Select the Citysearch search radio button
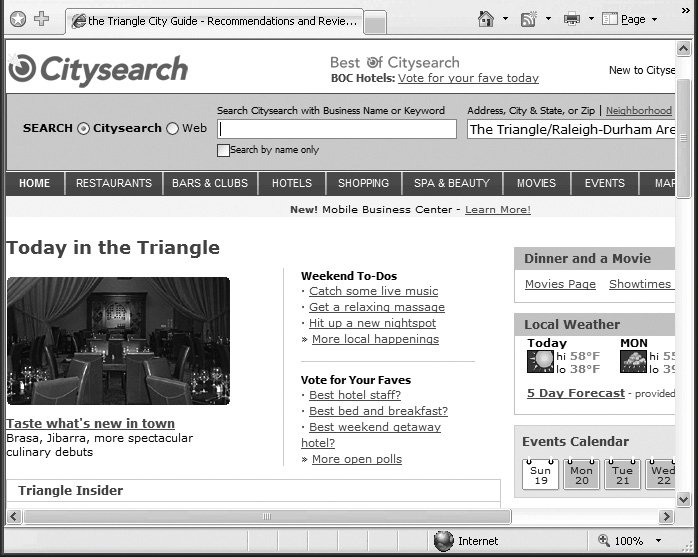698x557 pixels. 83,129
